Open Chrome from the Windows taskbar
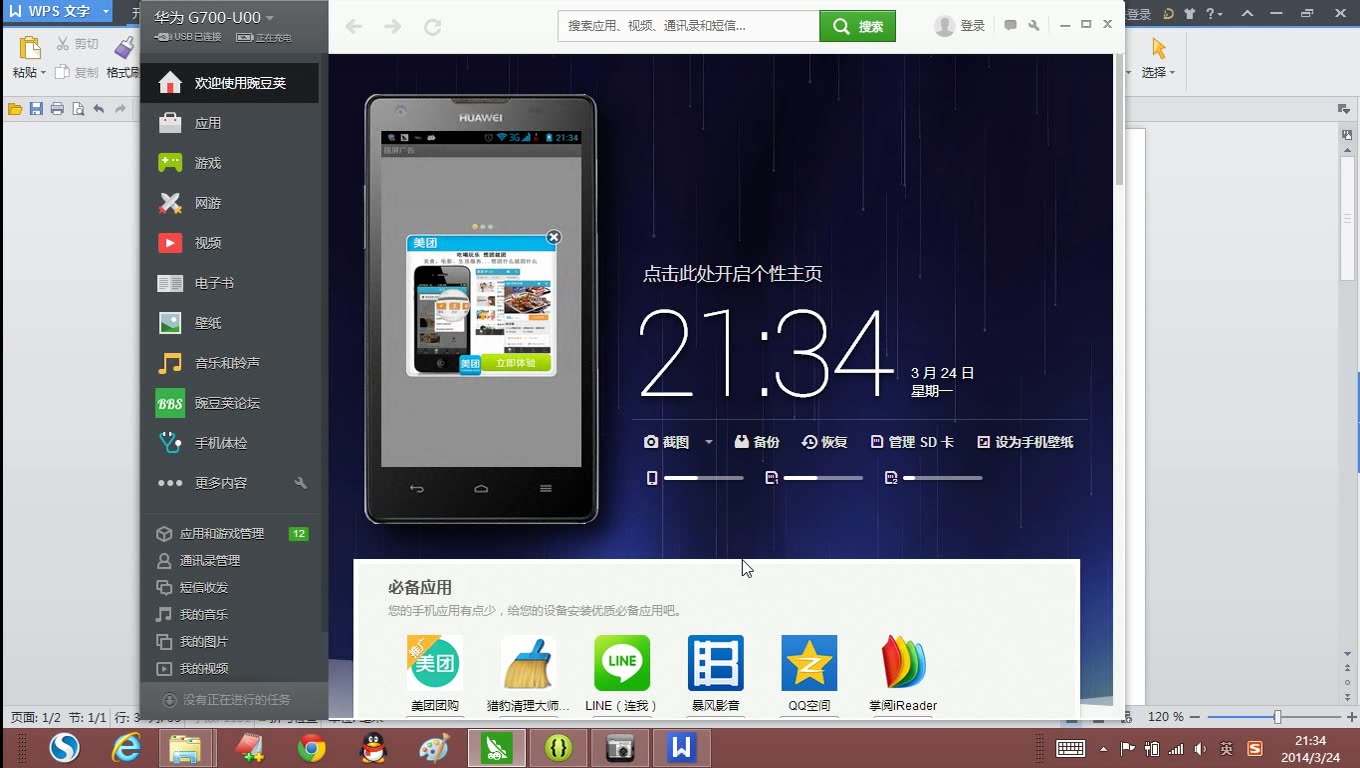The height and width of the screenshot is (768, 1360). [x=312, y=748]
